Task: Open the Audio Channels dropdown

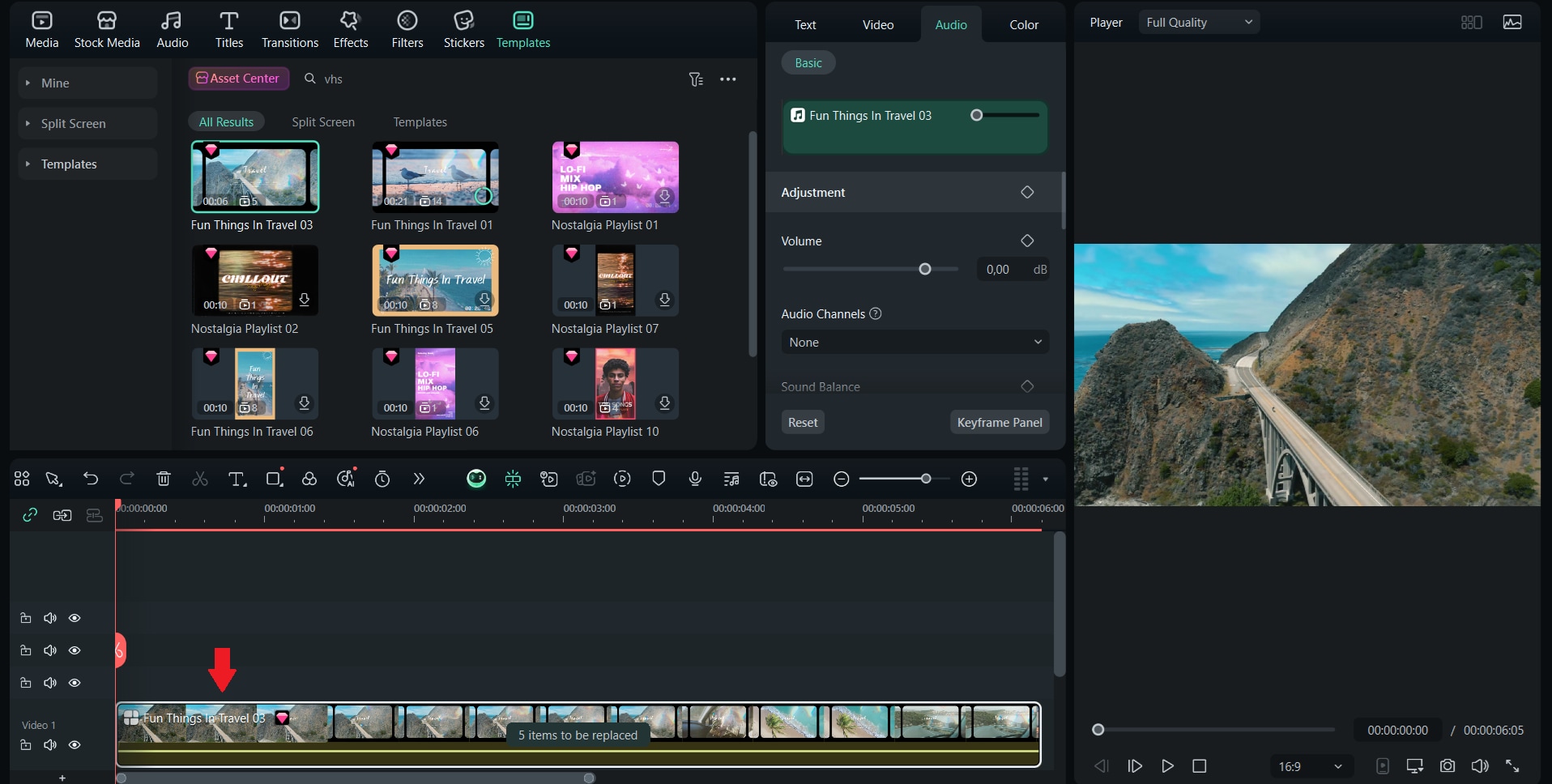Action: 915,342
